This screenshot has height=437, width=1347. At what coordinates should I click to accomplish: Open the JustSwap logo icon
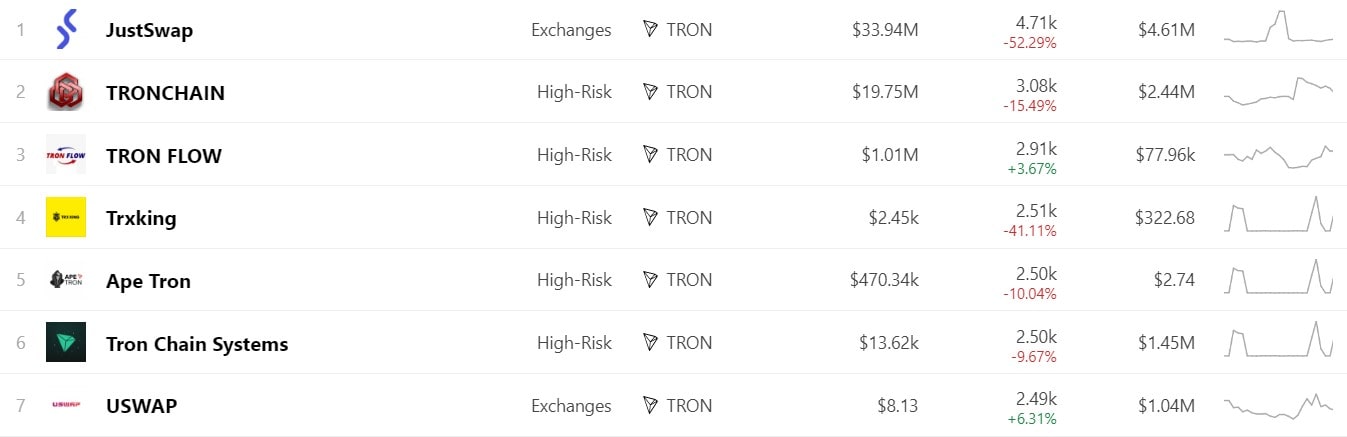pos(65,29)
